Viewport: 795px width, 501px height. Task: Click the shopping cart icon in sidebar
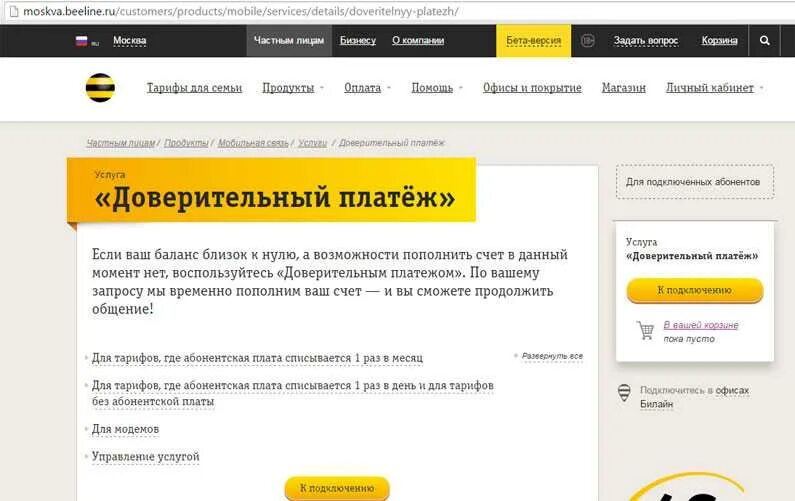click(645, 331)
